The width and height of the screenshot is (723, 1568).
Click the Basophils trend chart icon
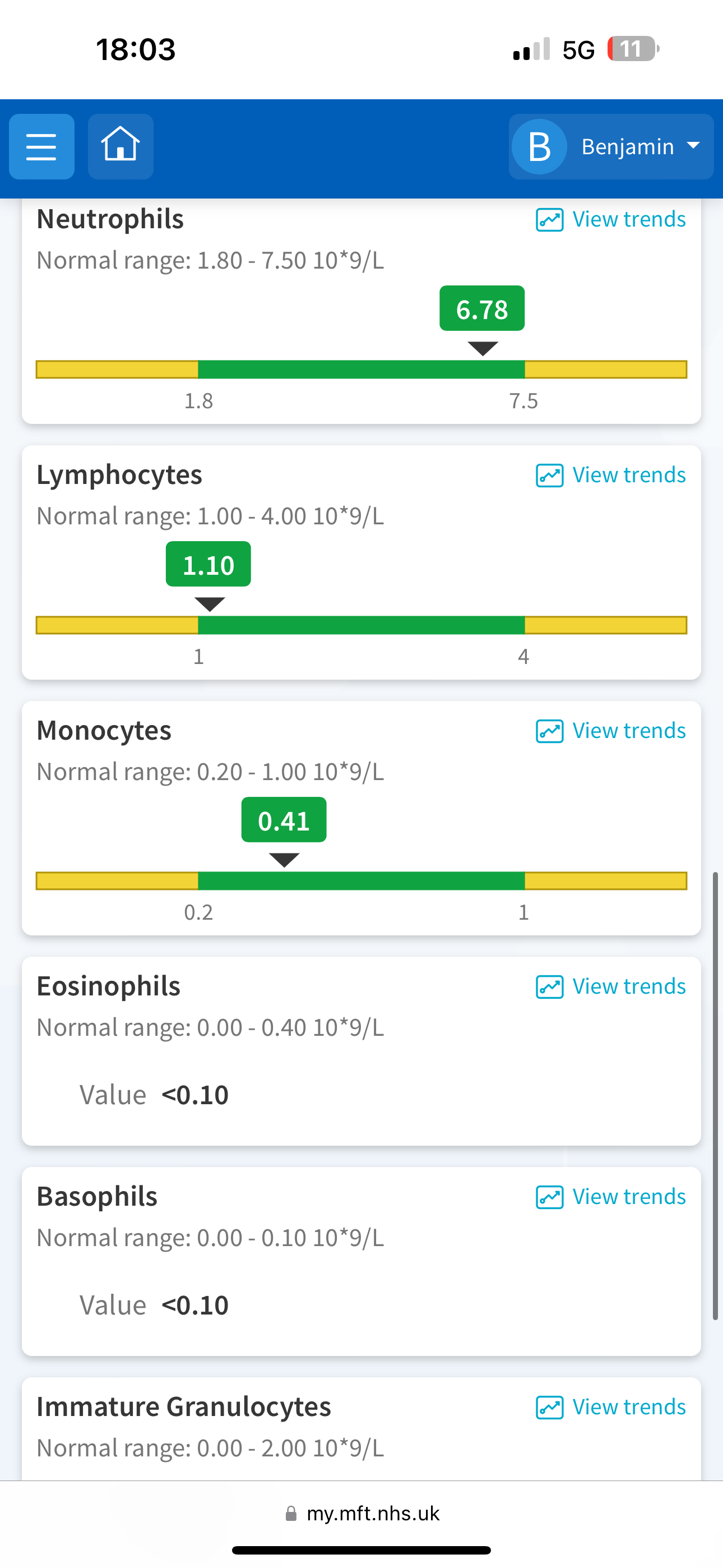(549, 1197)
